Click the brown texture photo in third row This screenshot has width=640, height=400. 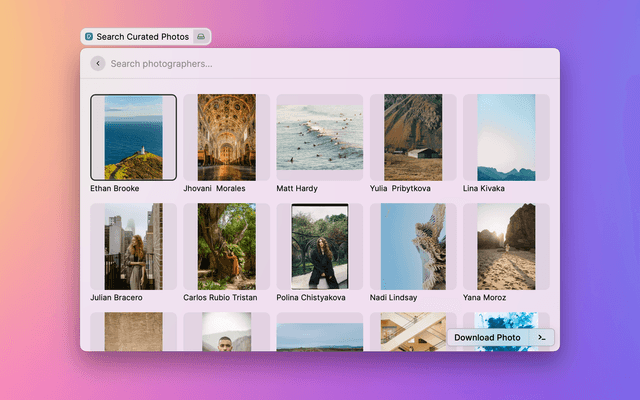(x=133, y=331)
